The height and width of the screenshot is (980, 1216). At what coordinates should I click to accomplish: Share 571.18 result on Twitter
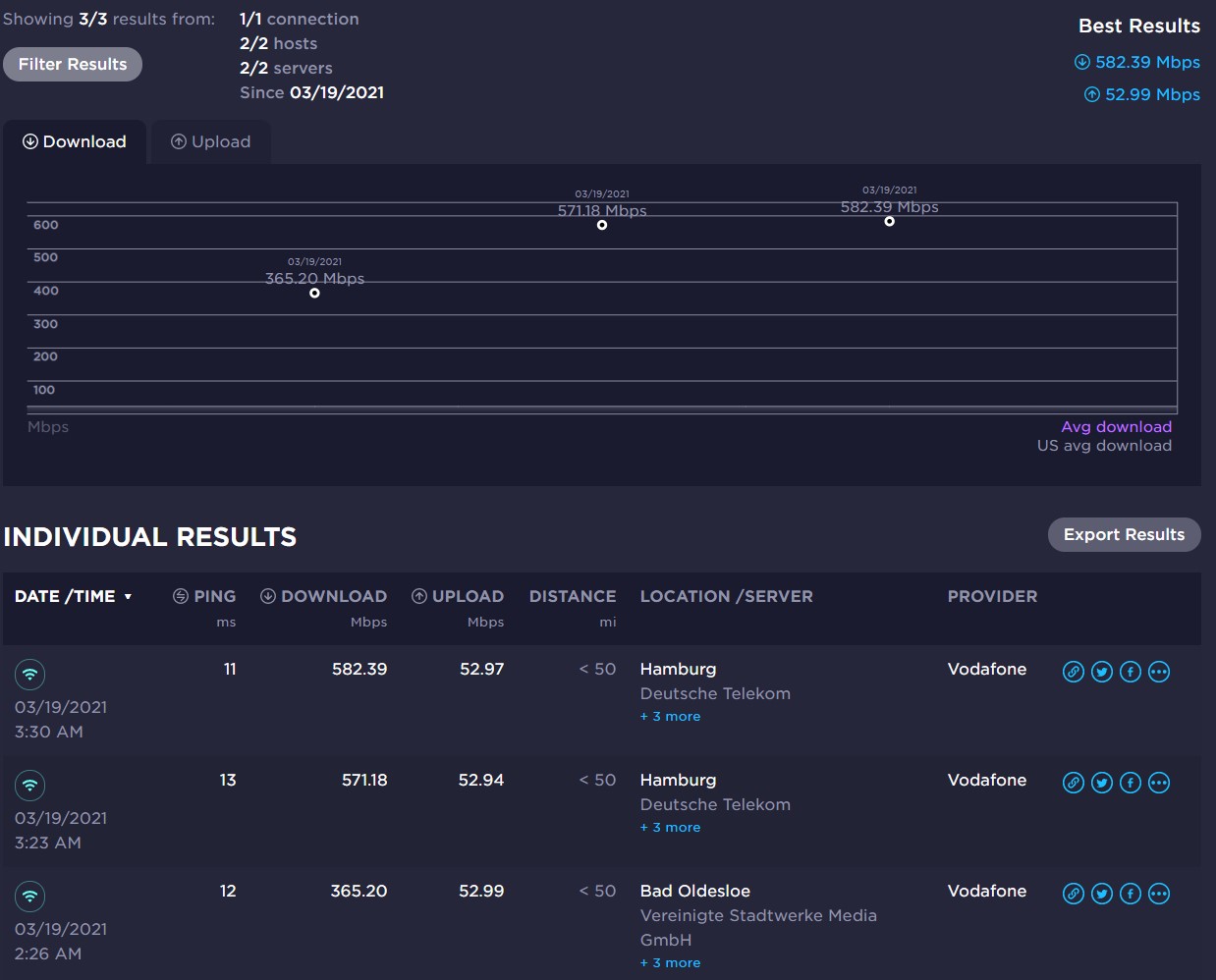[x=1102, y=783]
